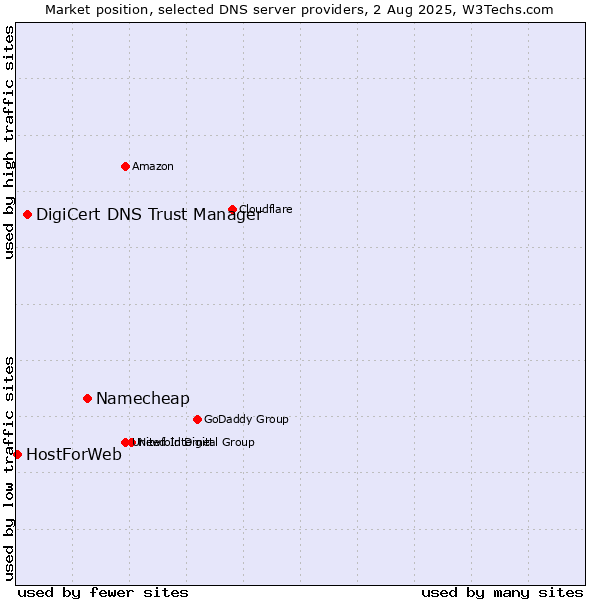
Task: Click the GoDaddy Group red marker
Action: 197,419
